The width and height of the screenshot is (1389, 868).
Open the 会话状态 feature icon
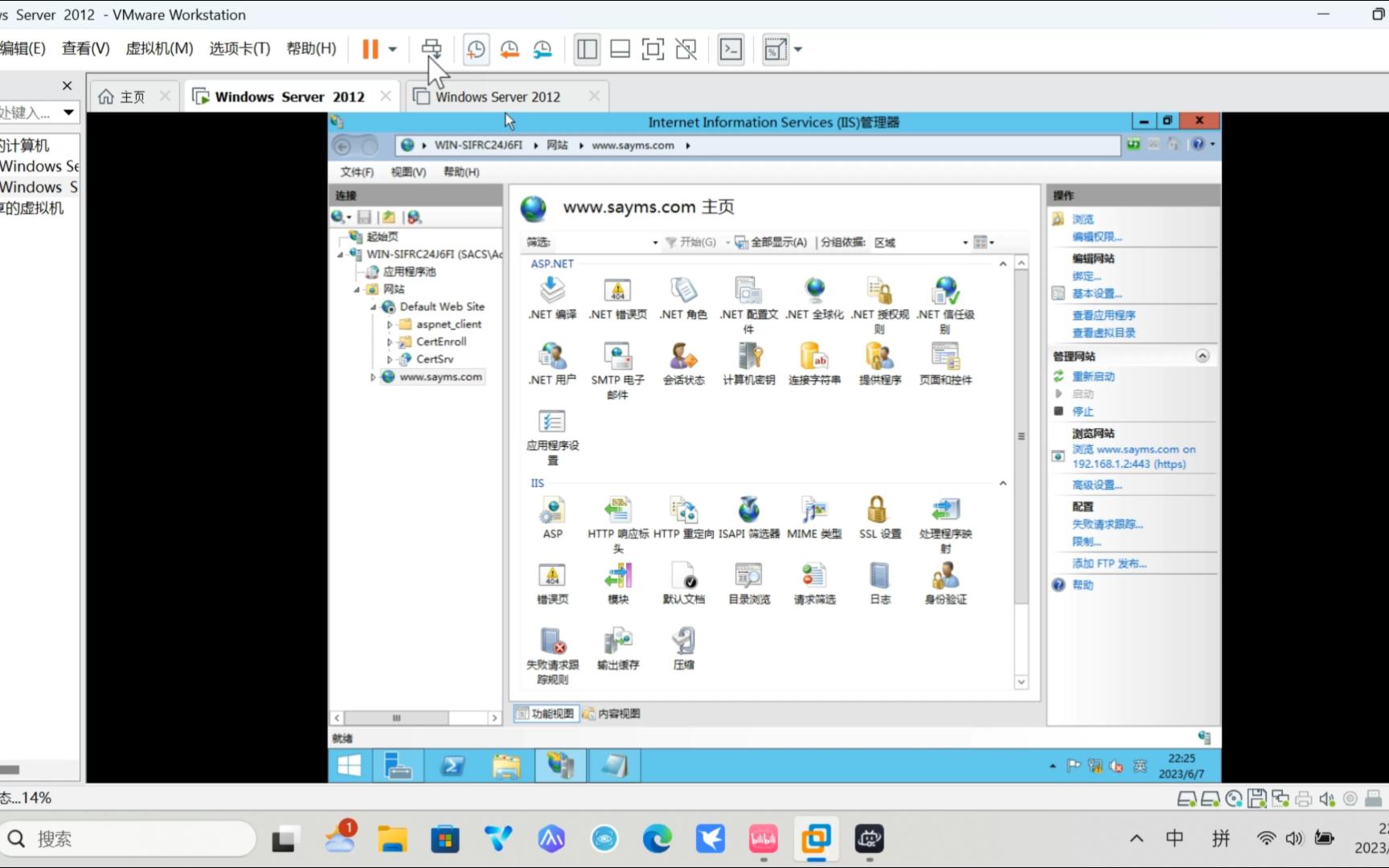pyautogui.click(x=683, y=363)
